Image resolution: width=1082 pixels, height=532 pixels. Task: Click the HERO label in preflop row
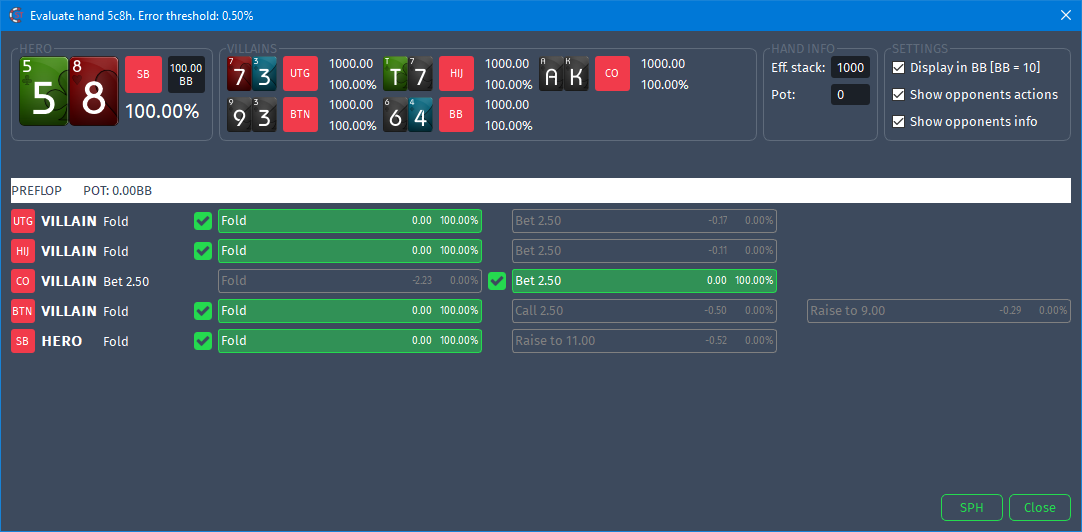click(61, 341)
